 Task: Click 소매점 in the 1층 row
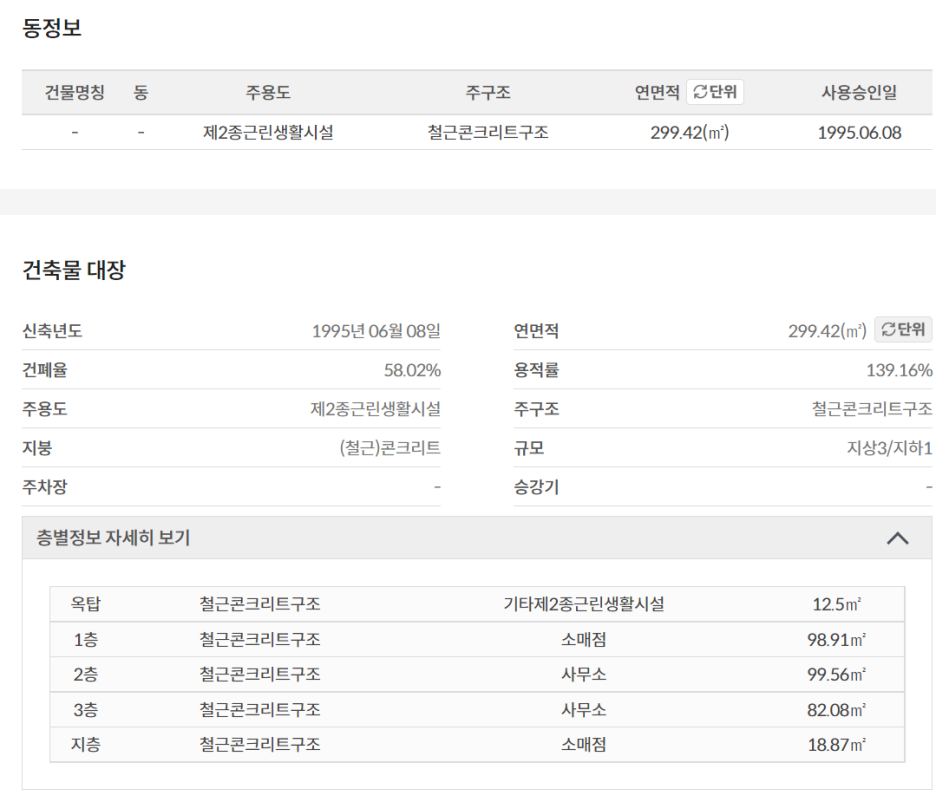584,640
